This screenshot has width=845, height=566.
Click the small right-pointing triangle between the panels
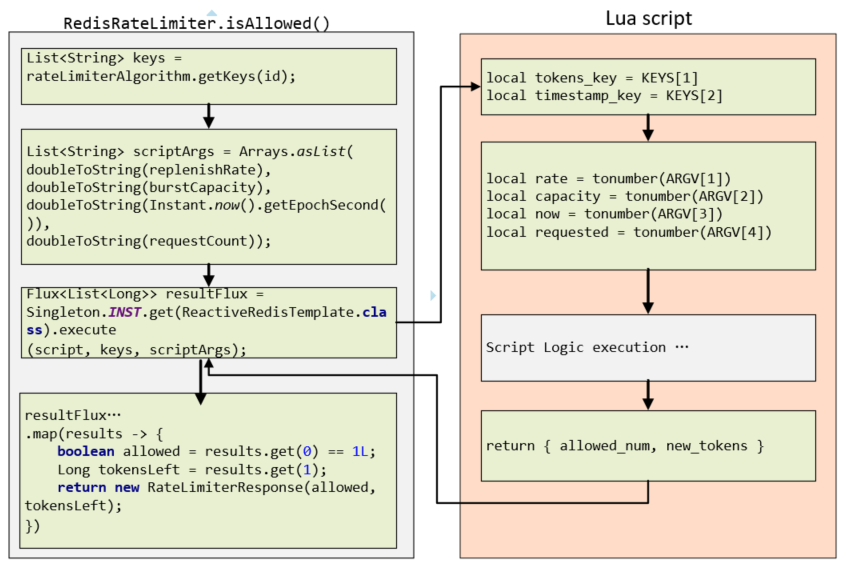click(x=433, y=295)
